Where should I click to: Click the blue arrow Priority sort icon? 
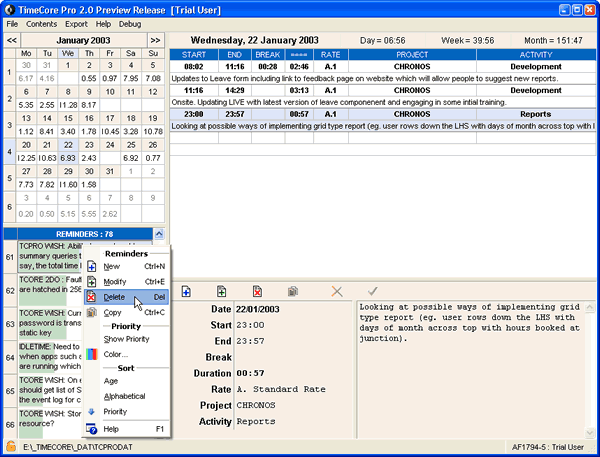pos(91,412)
